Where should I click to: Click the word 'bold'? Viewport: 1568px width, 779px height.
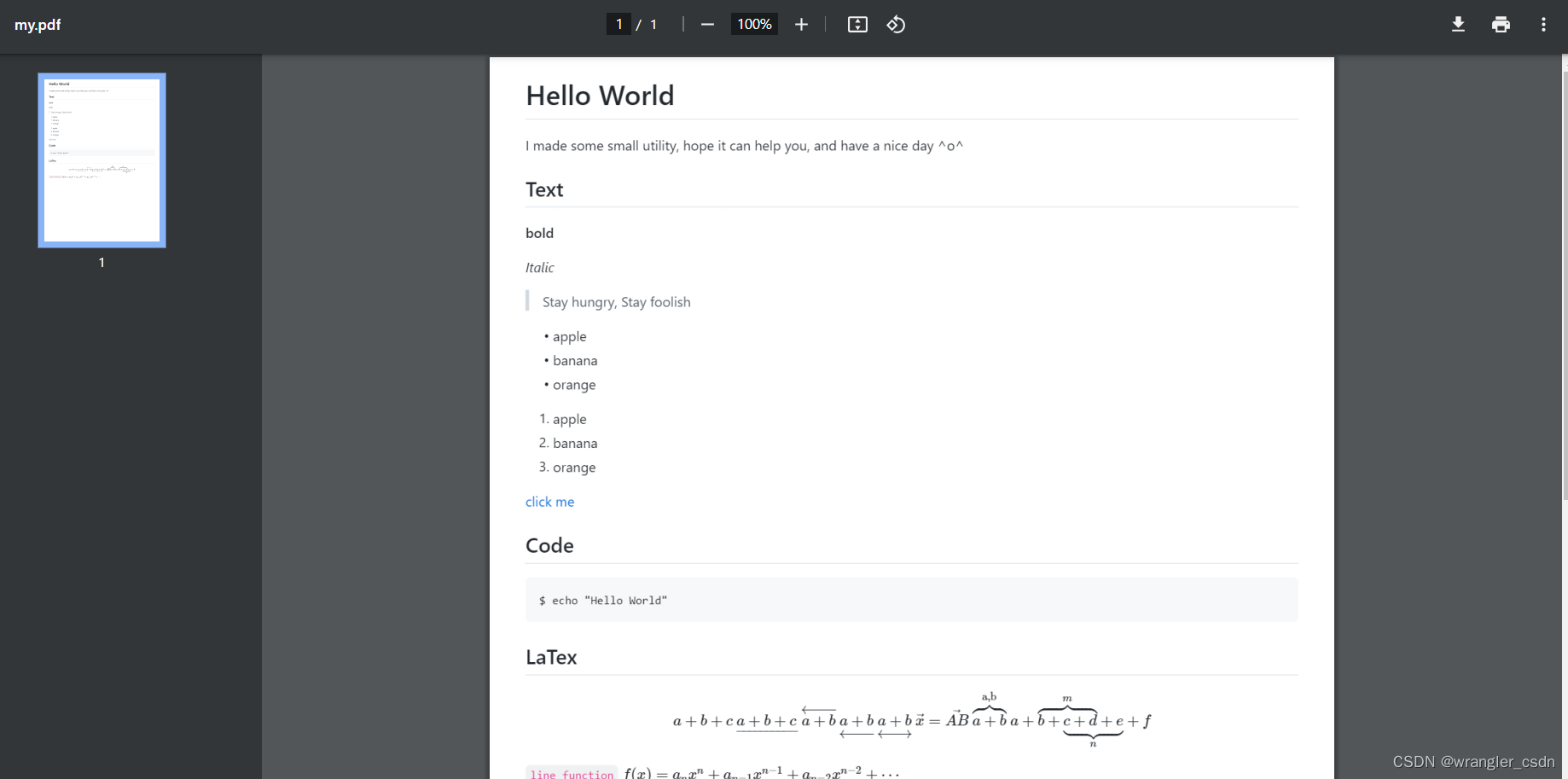pyautogui.click(x=539, y=233)
